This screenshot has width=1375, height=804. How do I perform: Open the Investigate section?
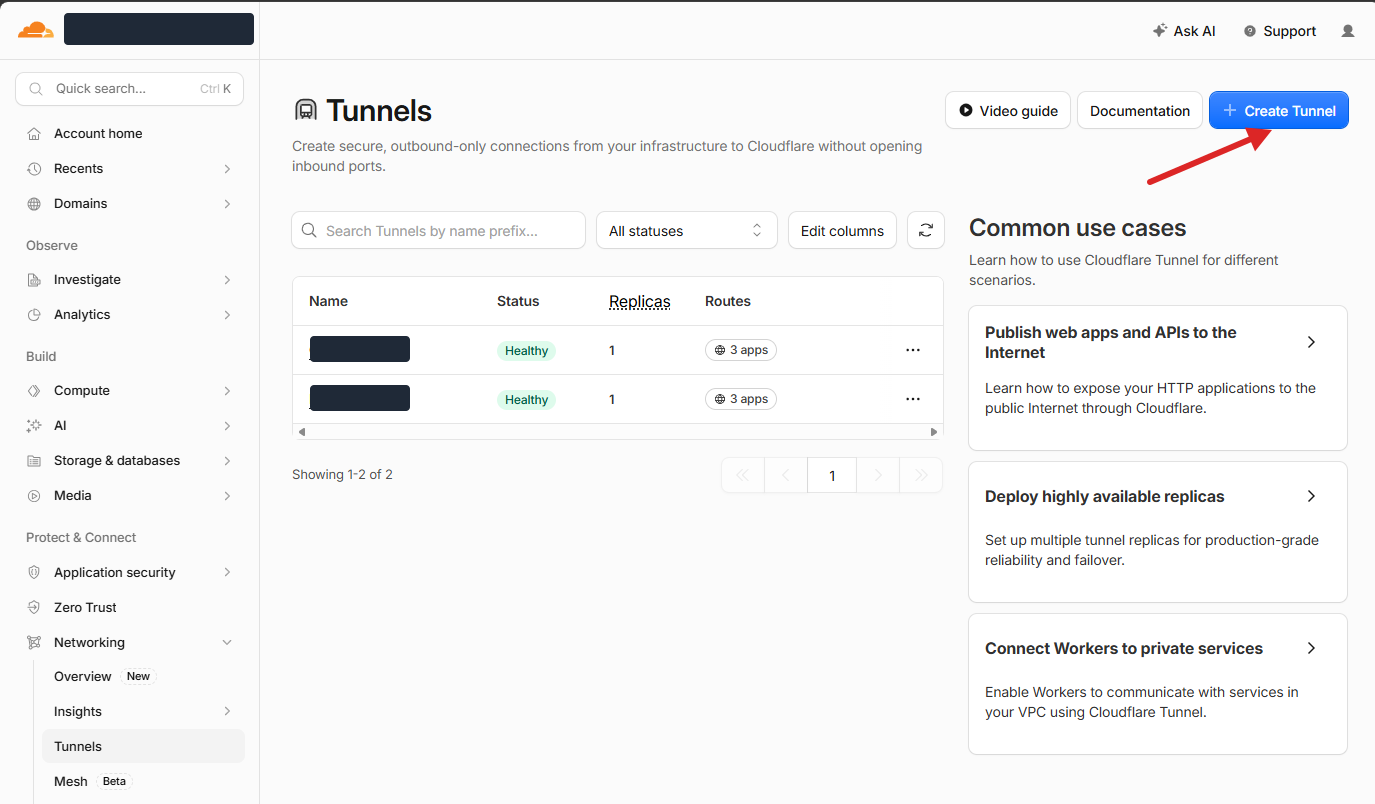click(87, 280)
